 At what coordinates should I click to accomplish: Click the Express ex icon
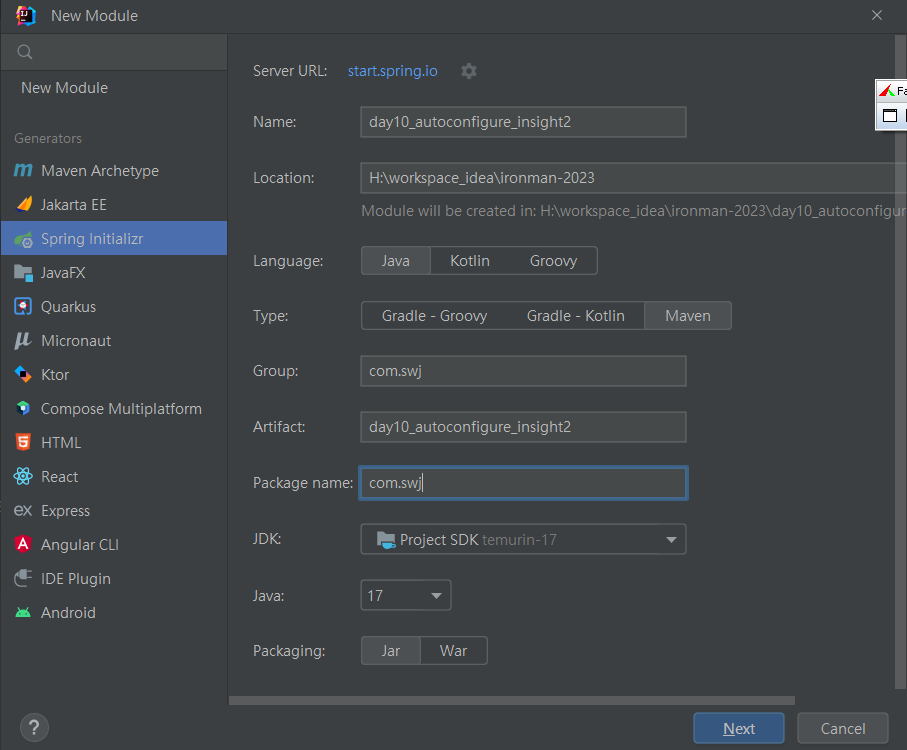coord(23,511)
